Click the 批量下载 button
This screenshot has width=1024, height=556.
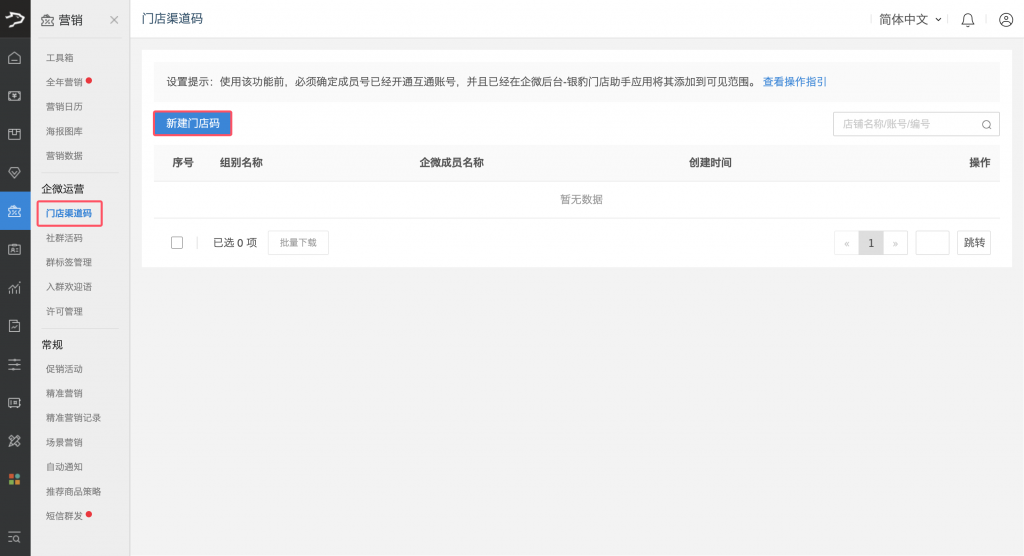pos(298,242)
